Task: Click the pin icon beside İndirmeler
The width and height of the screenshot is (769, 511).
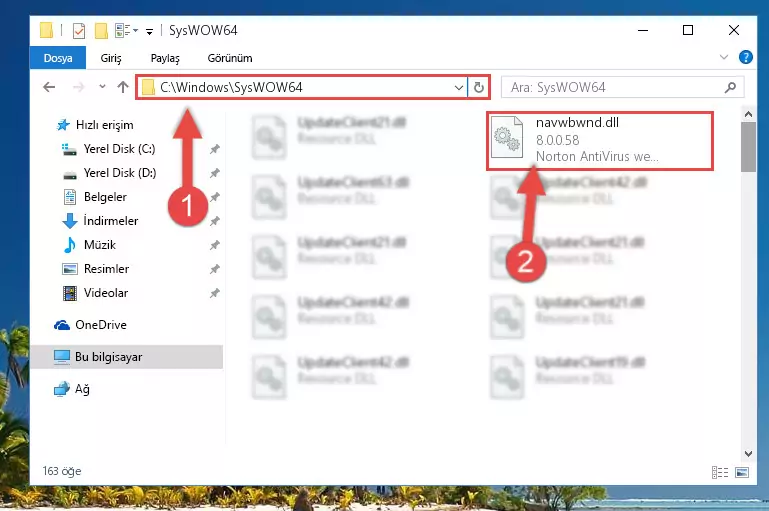Action: [214, 221]
